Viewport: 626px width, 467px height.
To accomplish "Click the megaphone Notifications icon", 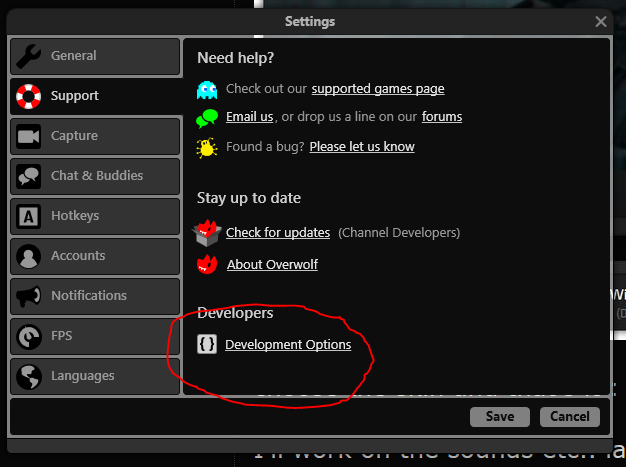I will point(28,296).
